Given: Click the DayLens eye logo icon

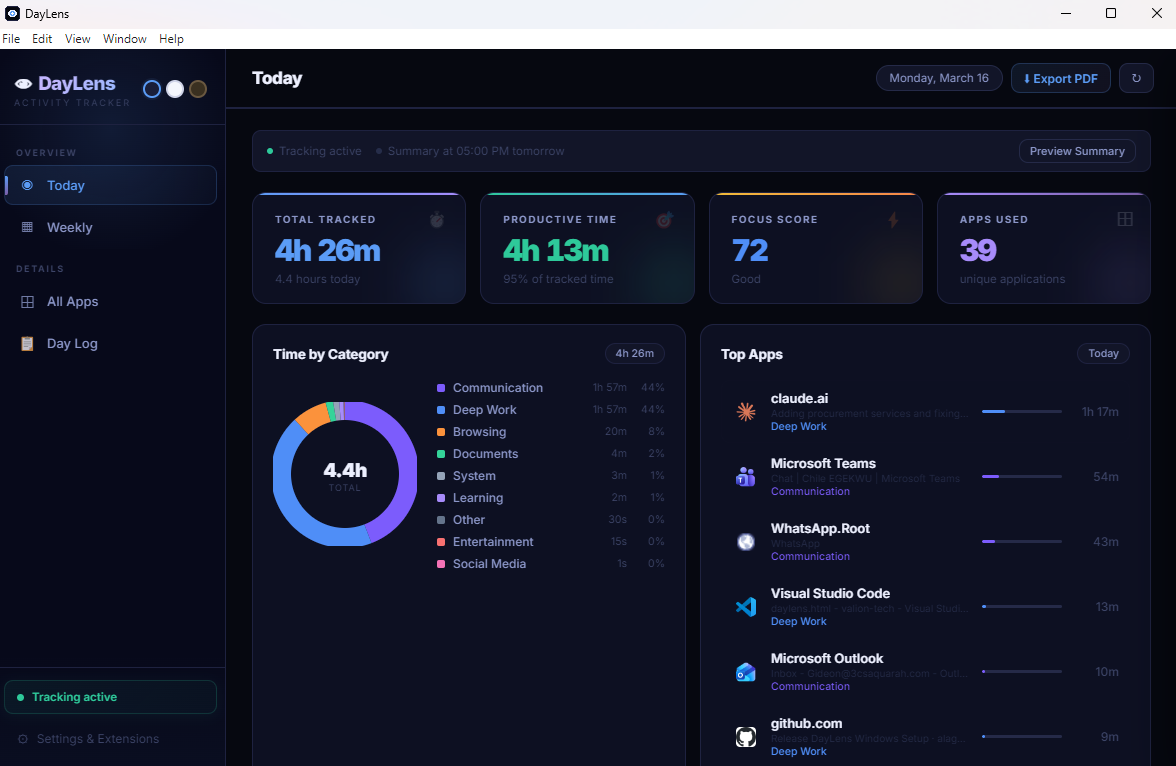Looking at the screenshot, I should click(23, 84).
